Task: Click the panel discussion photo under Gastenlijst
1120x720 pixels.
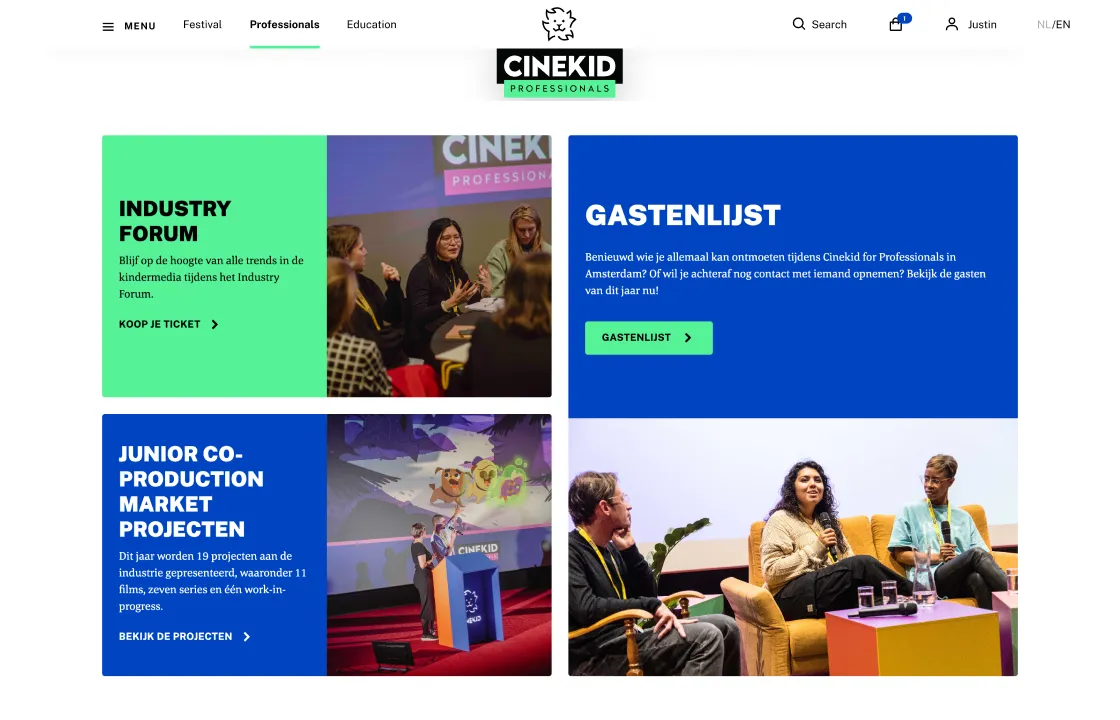Action: click(793, 546)
